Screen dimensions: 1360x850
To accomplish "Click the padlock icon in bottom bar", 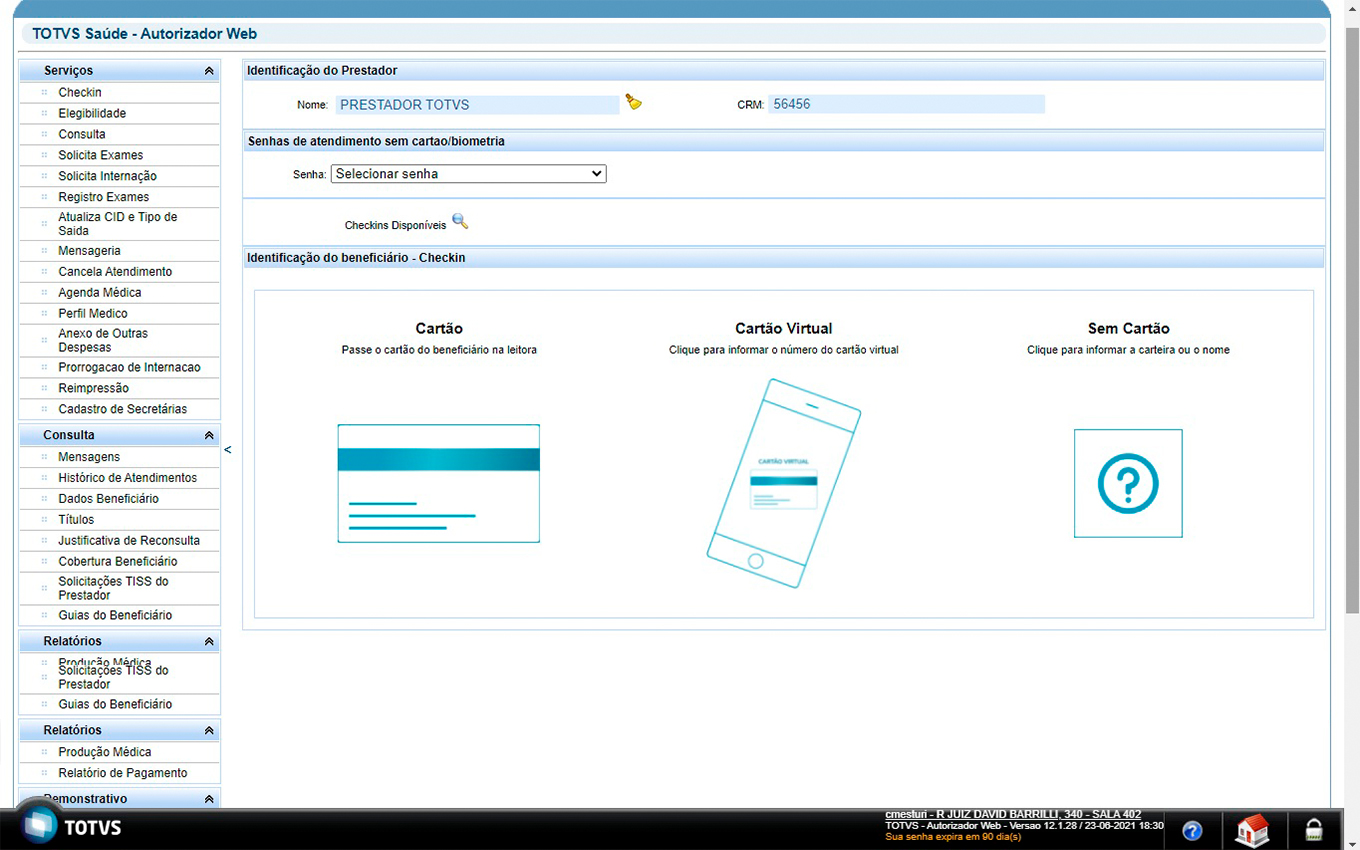I will tap(1313, 830).
